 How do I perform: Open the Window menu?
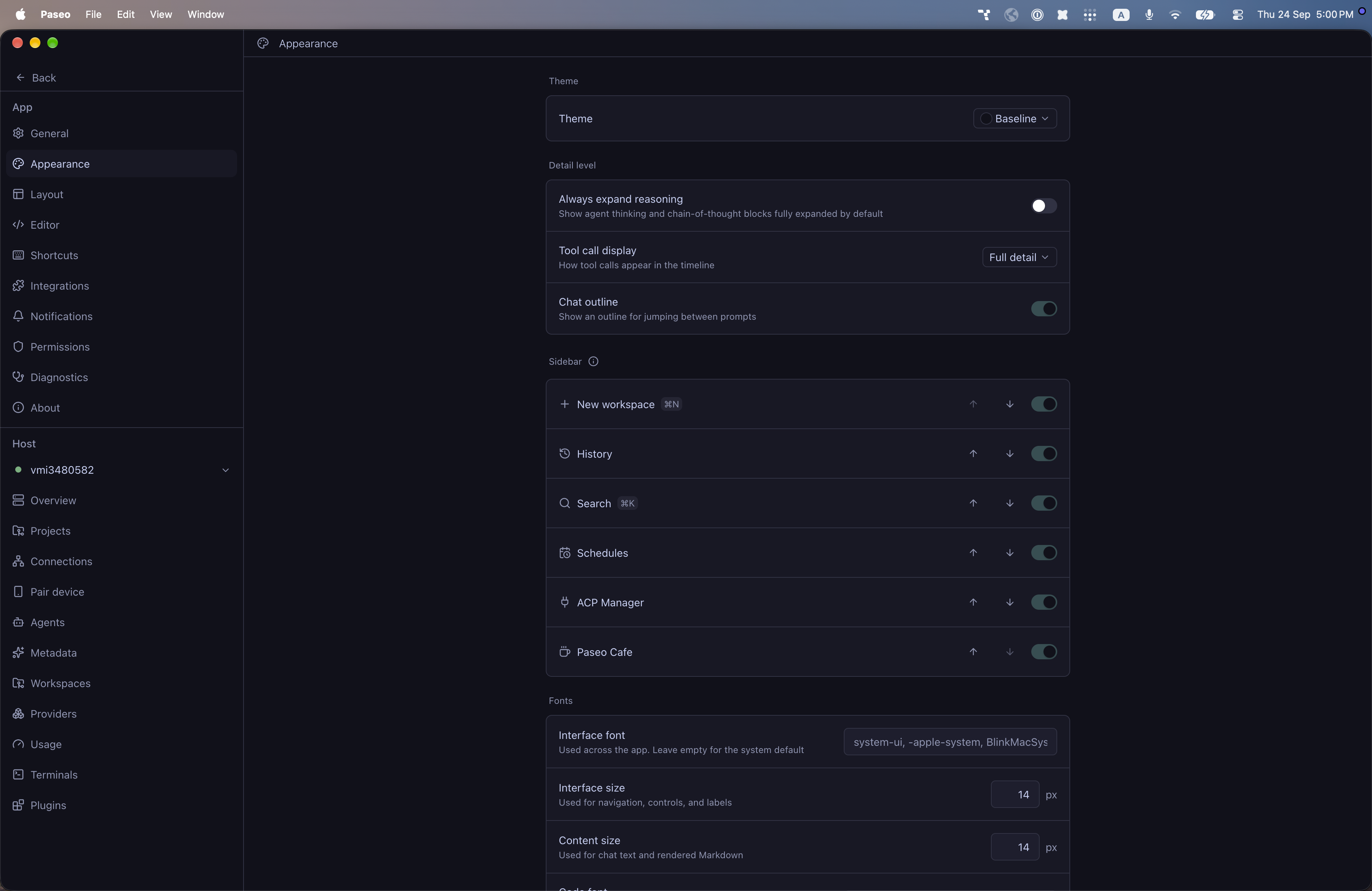coord(205,14)
